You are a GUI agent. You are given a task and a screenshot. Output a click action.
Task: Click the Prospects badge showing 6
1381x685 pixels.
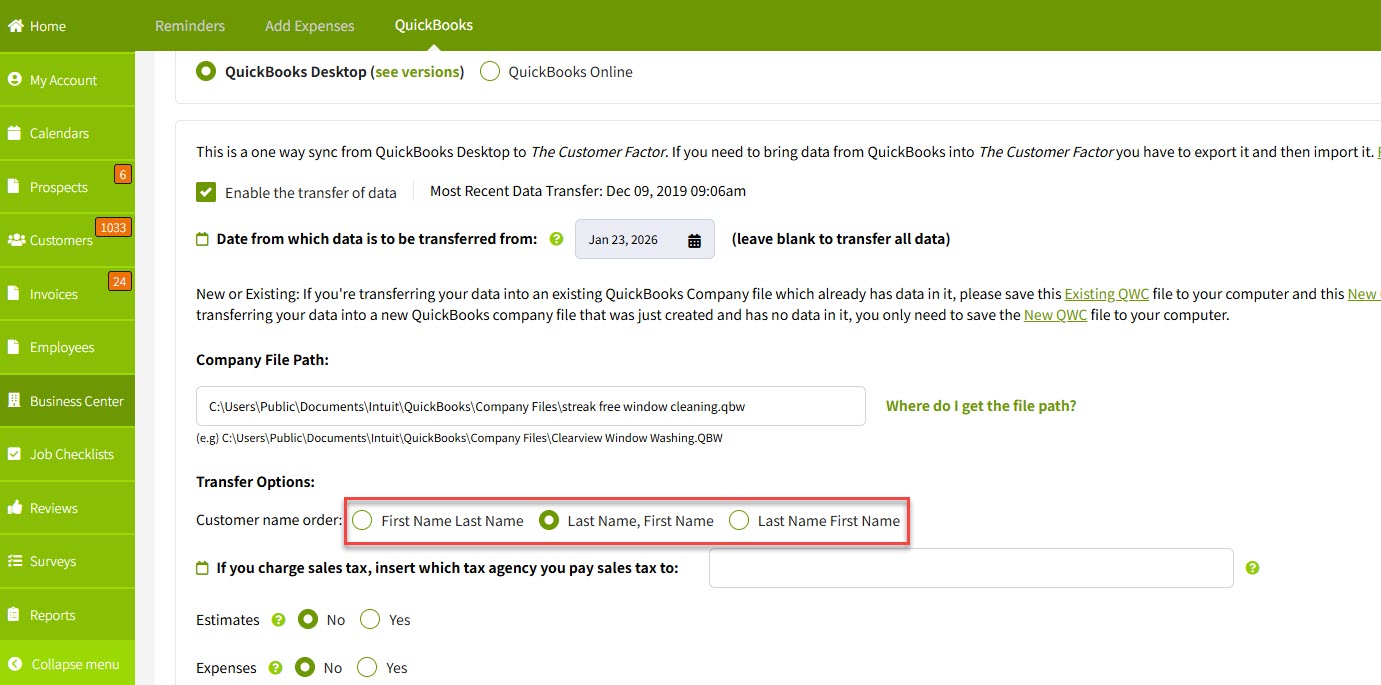123,175
